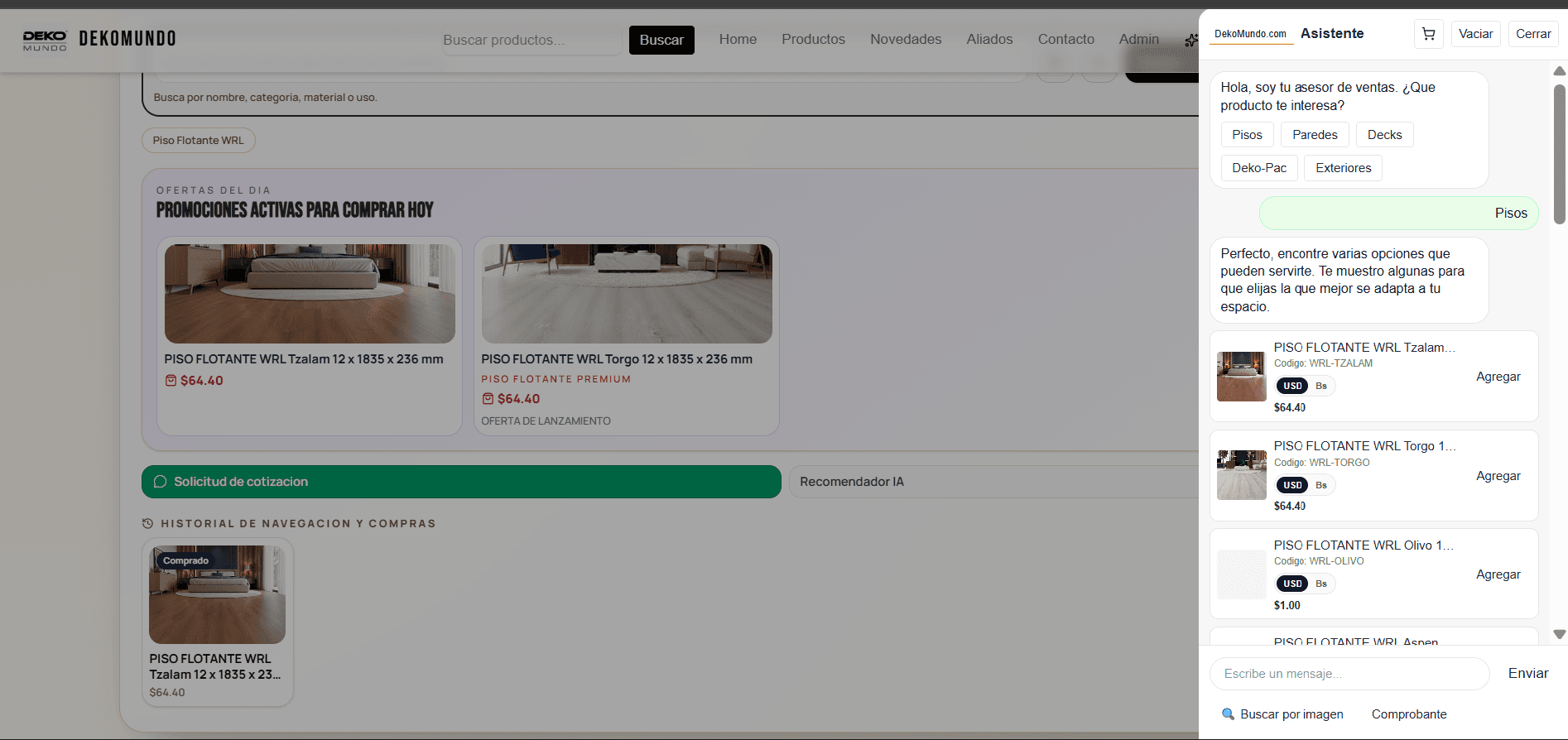Viewport: 1568px width, 740px height.
Task: Click the DEKOMUNDO brand name text
Action: 127,39
